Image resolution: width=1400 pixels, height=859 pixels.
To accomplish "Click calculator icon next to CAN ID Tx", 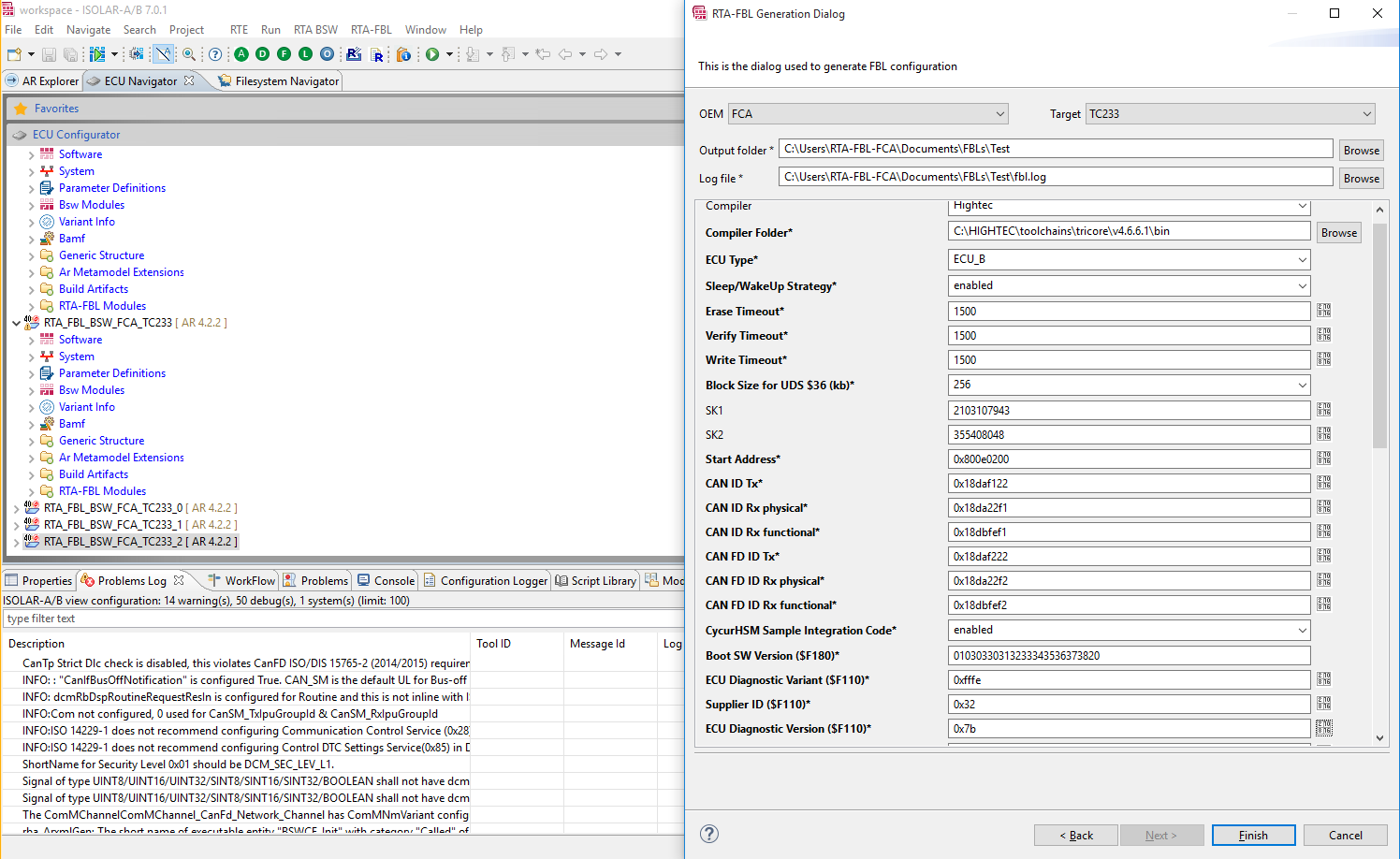I will pyautogui.click(x=1323, y=483).
